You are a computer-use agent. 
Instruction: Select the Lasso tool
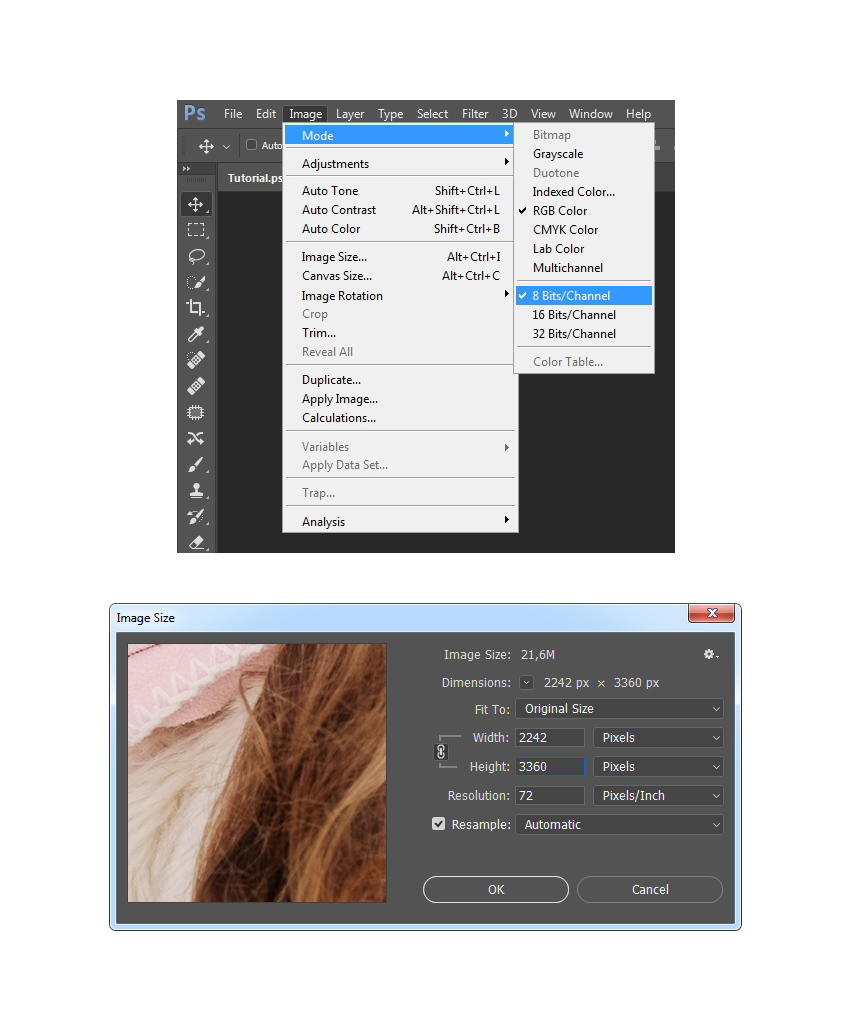(196, 256)
